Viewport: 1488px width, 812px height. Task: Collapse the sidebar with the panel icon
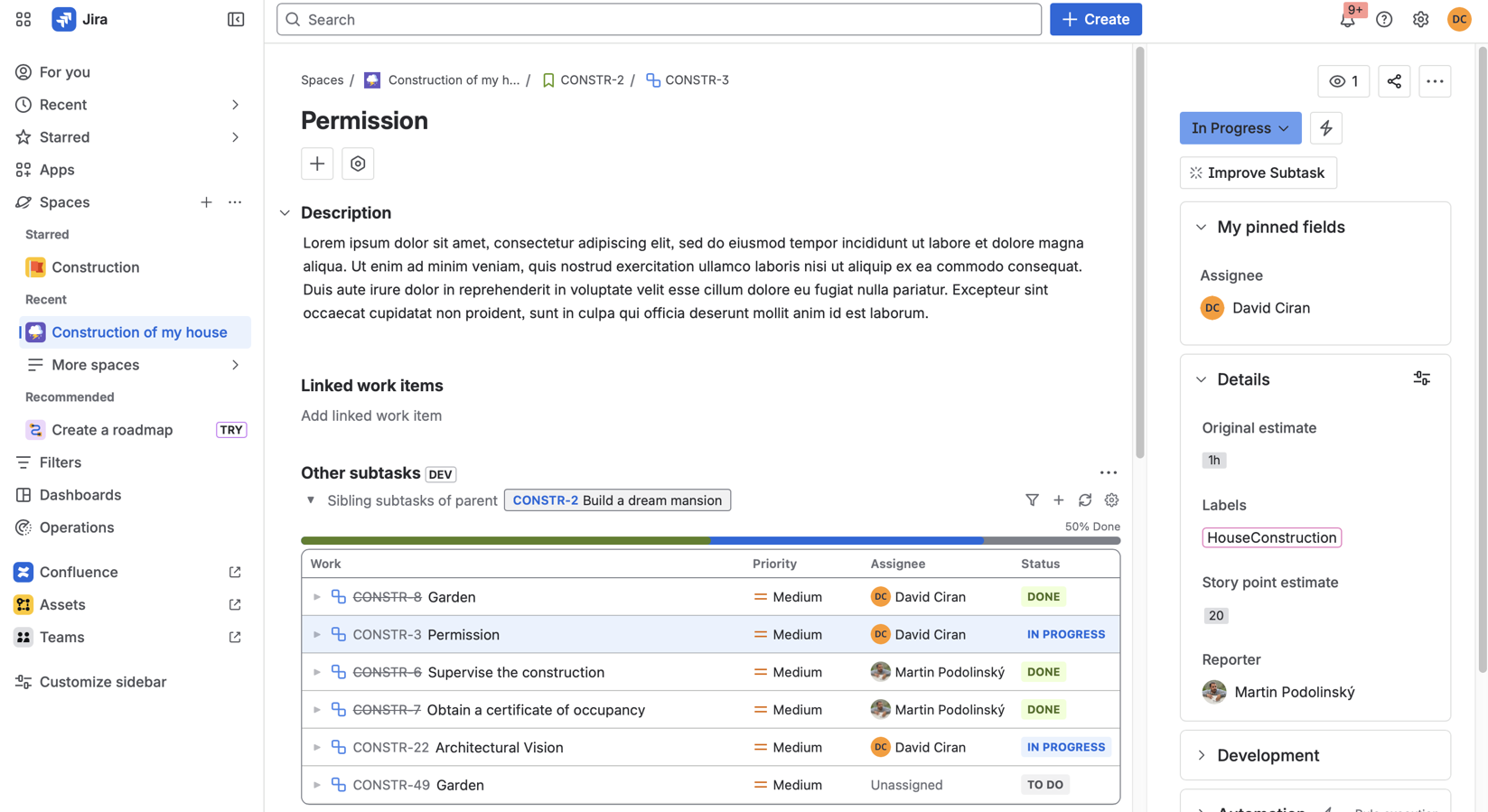[236, 19]
